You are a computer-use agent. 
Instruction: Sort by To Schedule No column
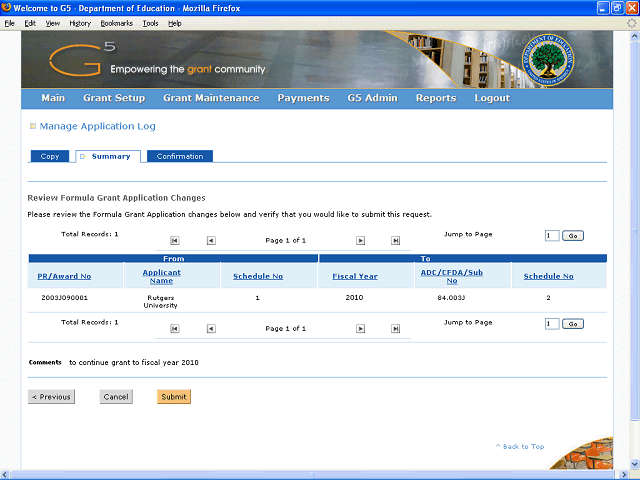pos(549,276)
